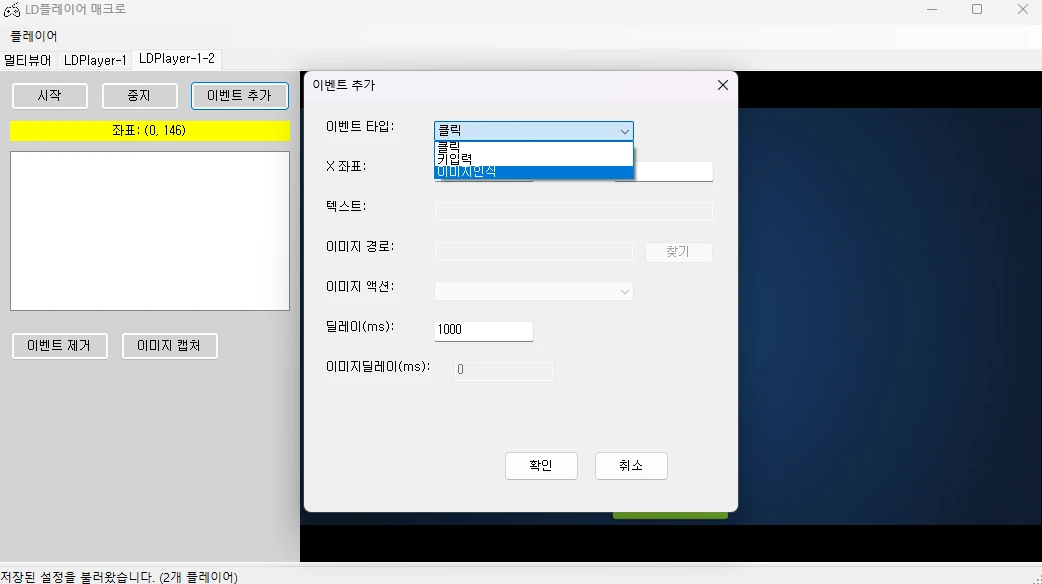1042x584 pixels.
Task: Click the gamepad app icon in title bar
Action: pos(12,10)
